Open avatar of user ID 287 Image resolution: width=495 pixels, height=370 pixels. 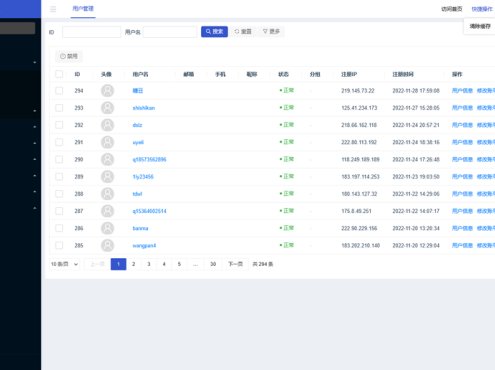click(x=107, y=211)
